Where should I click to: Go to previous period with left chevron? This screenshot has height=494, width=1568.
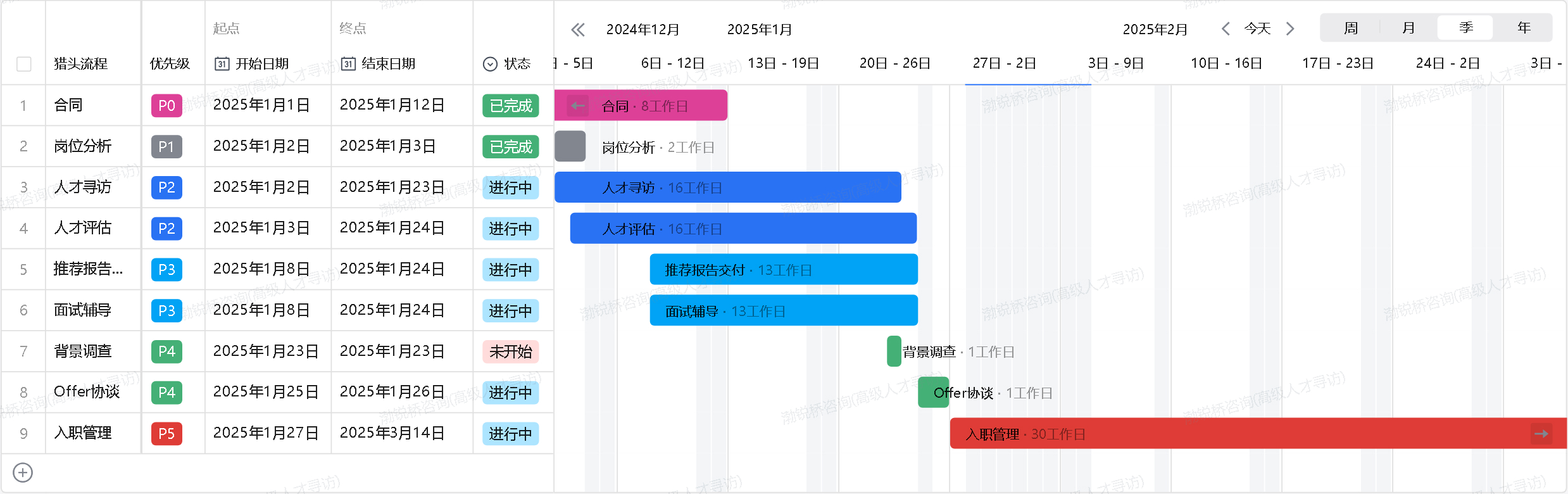pos(1226,28)
